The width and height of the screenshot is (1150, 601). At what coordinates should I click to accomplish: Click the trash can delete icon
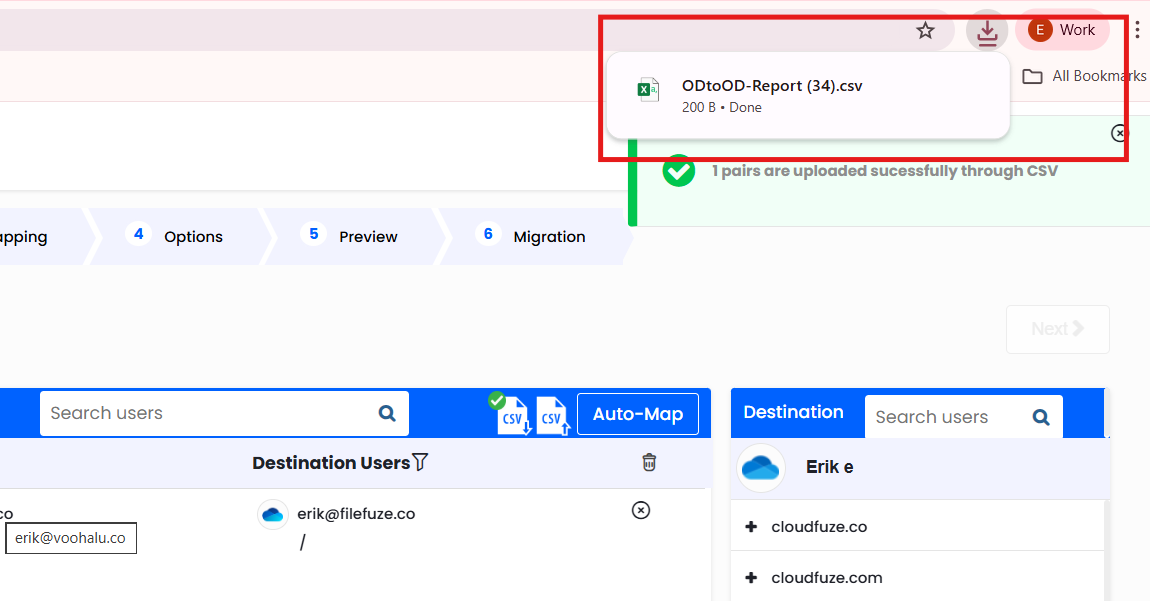[x=649, y=462]
